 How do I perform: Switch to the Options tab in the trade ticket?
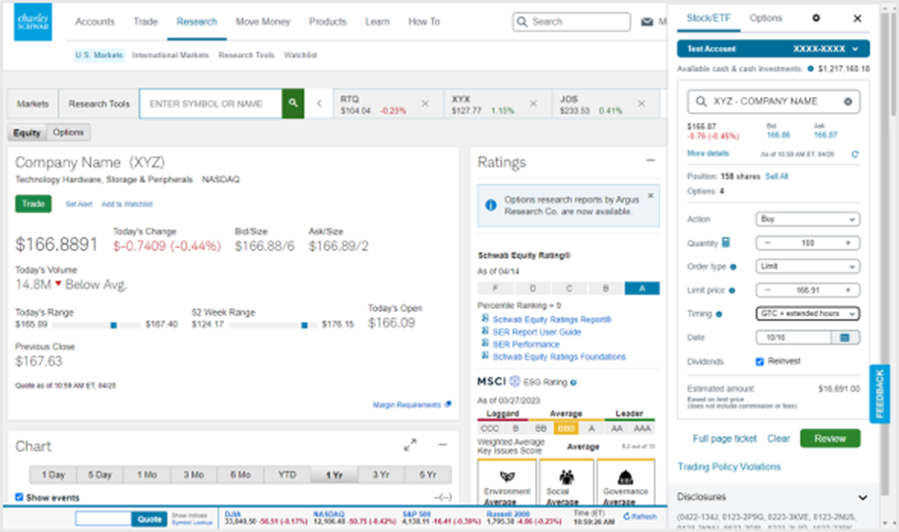(766, 18)
